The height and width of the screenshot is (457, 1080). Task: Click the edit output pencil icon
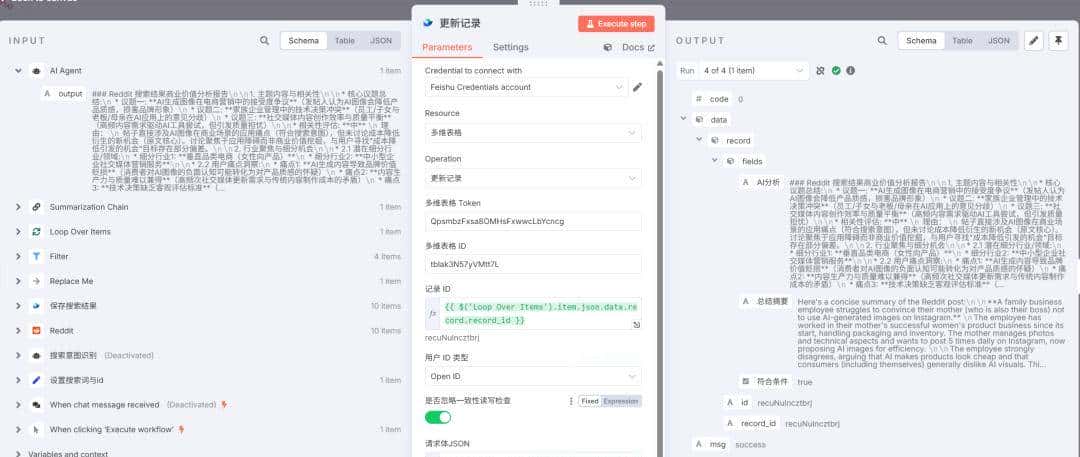[1034, 41]
